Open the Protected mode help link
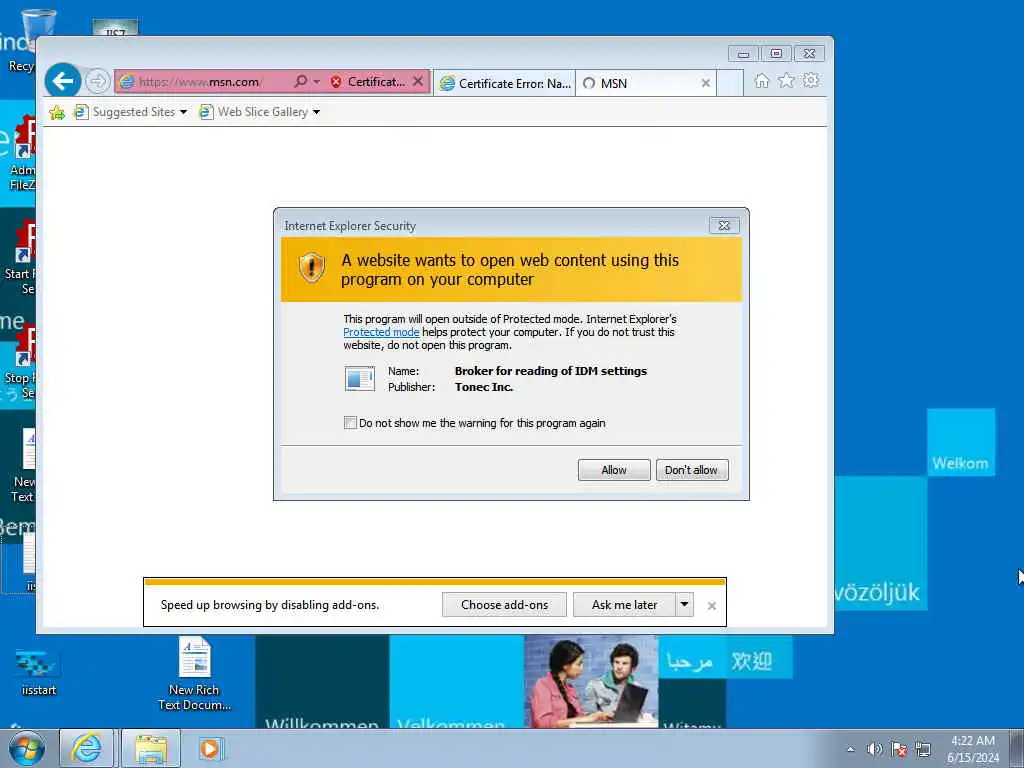The width and height of the screenshot is (1024, 768). [381, 332]
